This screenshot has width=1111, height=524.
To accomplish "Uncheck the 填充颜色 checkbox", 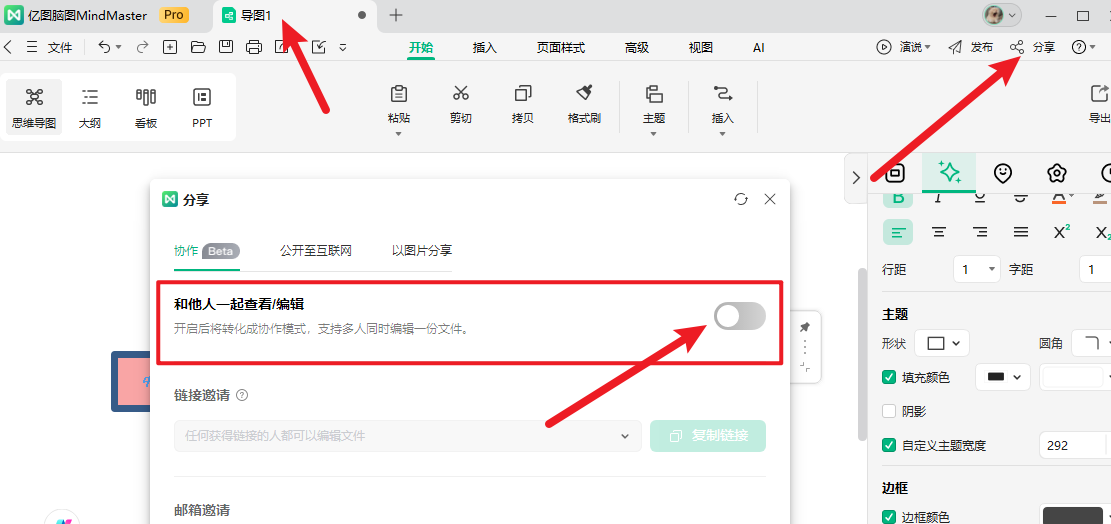I will 889,377.
